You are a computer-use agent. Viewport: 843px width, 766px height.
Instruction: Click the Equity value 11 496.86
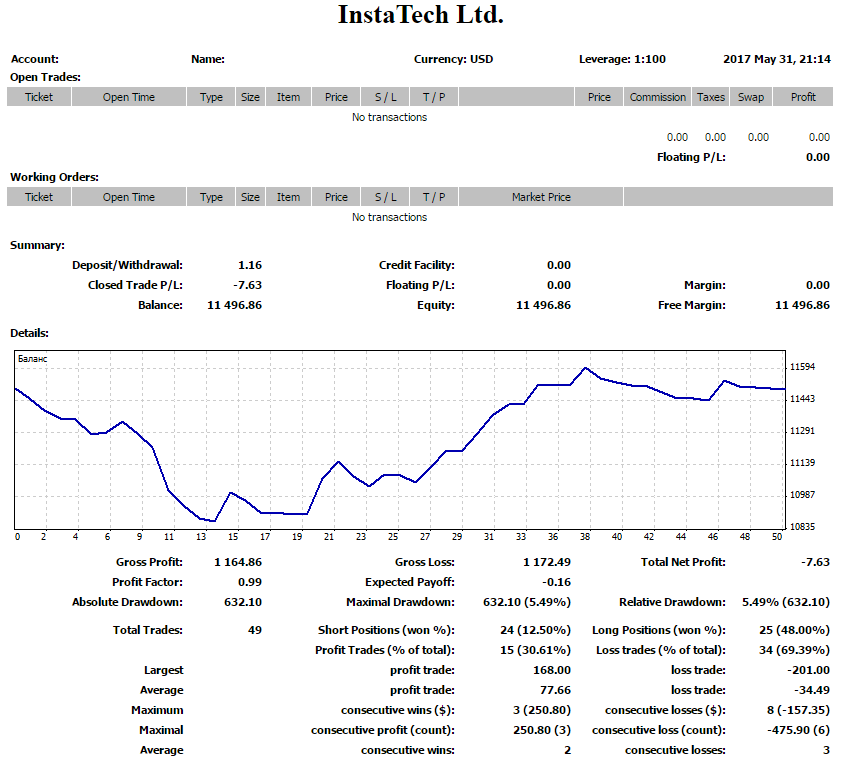coord(544,305)
